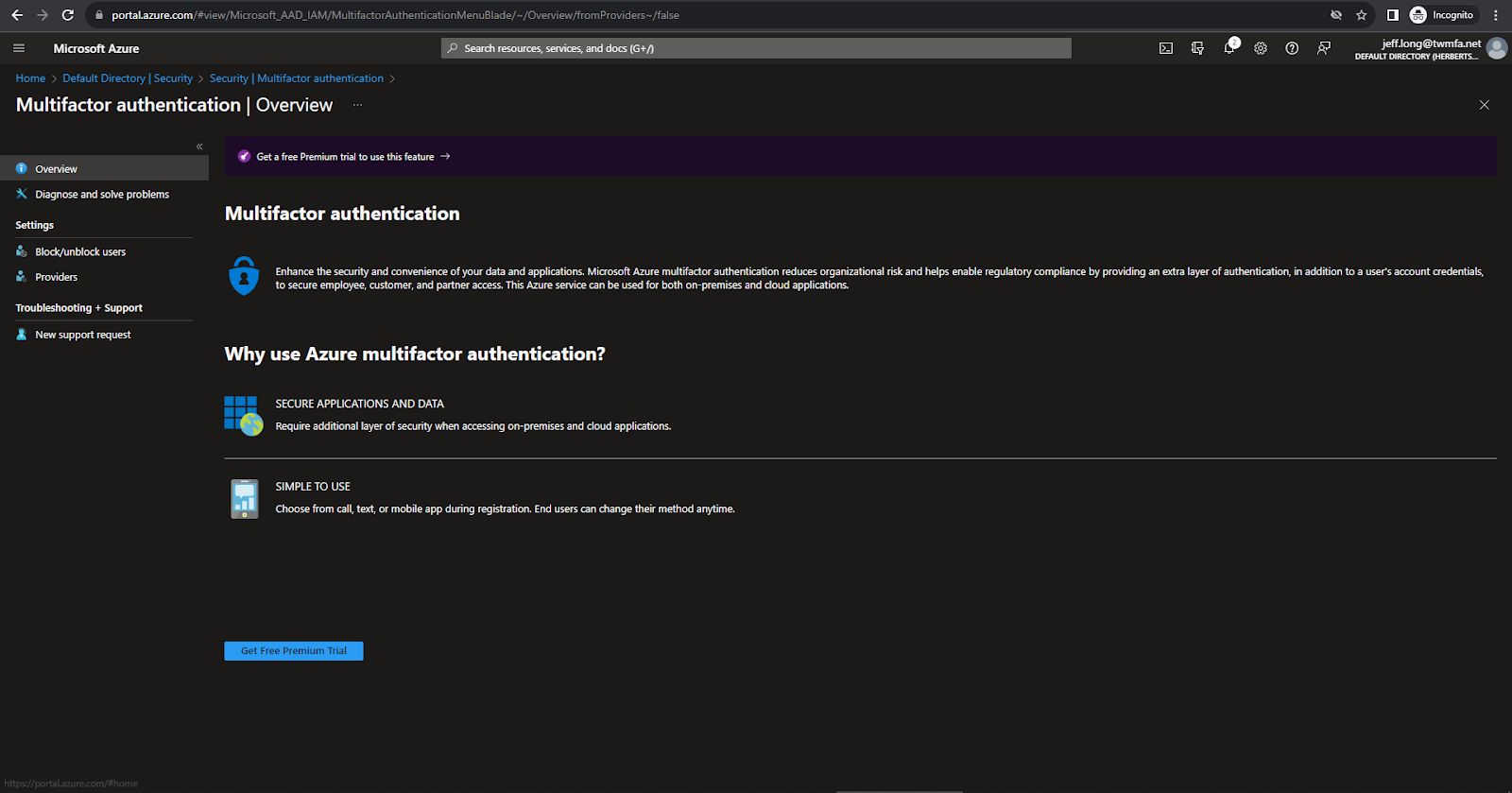Open Diagnose and solve problems
Image resolution: width=1512 pixels, height=793 pixels.
[104, 194]
